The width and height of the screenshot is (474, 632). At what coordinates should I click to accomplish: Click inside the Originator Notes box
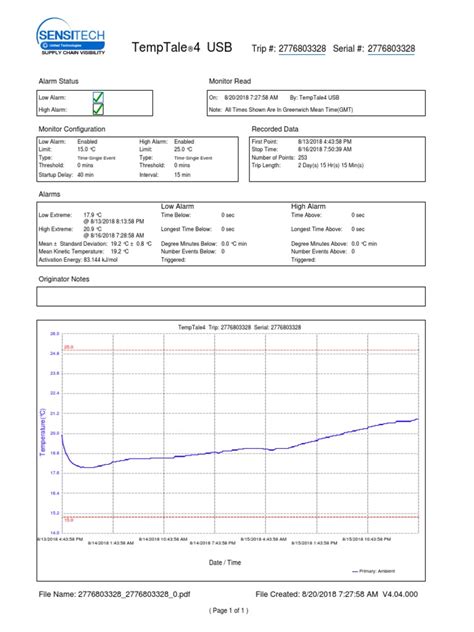(231, 297)
